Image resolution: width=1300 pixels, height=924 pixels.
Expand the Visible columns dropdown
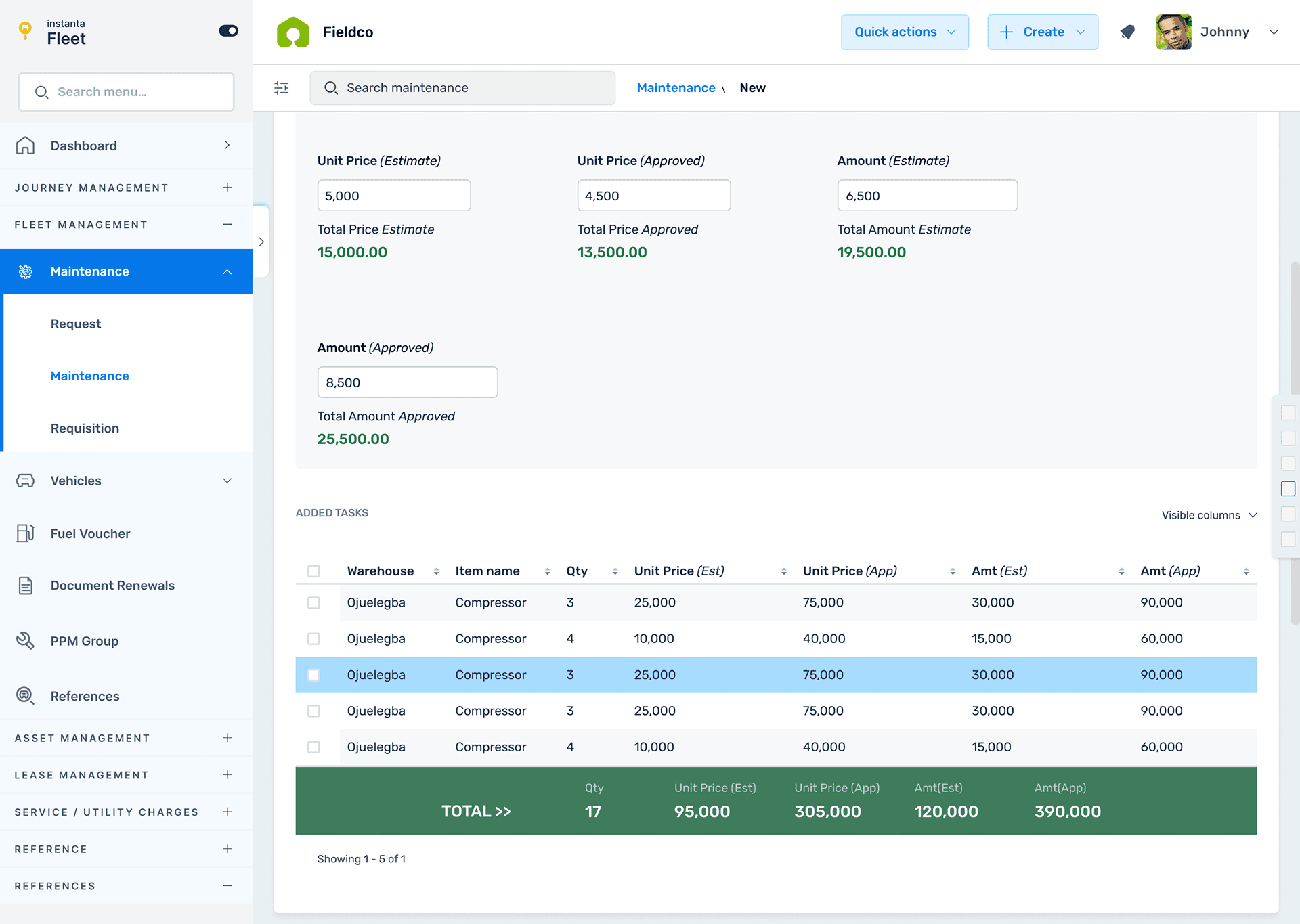[1209, 515]
